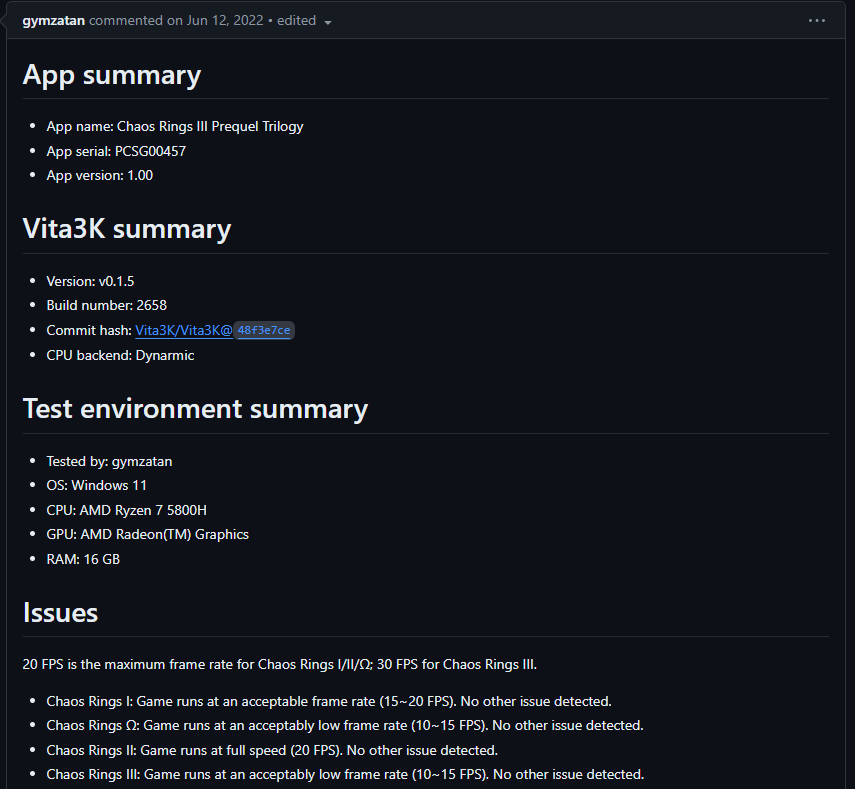Click the OS: Windows 11 entry
This screenshot has width=855, height=789.
(x=96, y=485)
